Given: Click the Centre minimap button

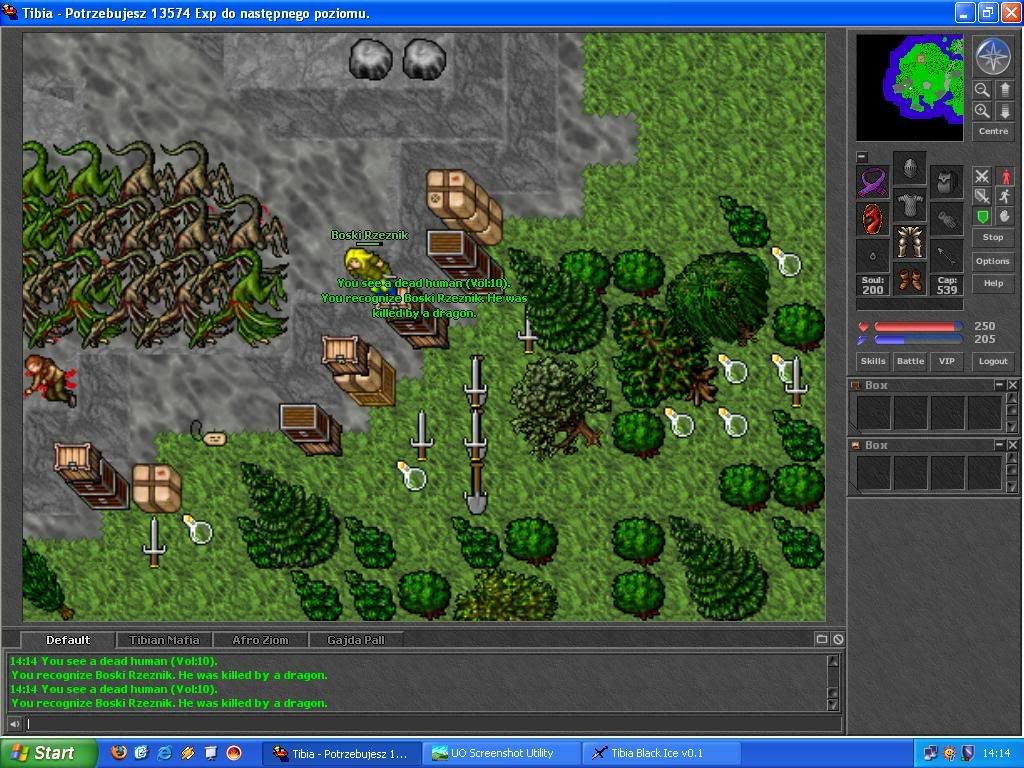Looking at the screenshot, I should click(x=993, y=131).
